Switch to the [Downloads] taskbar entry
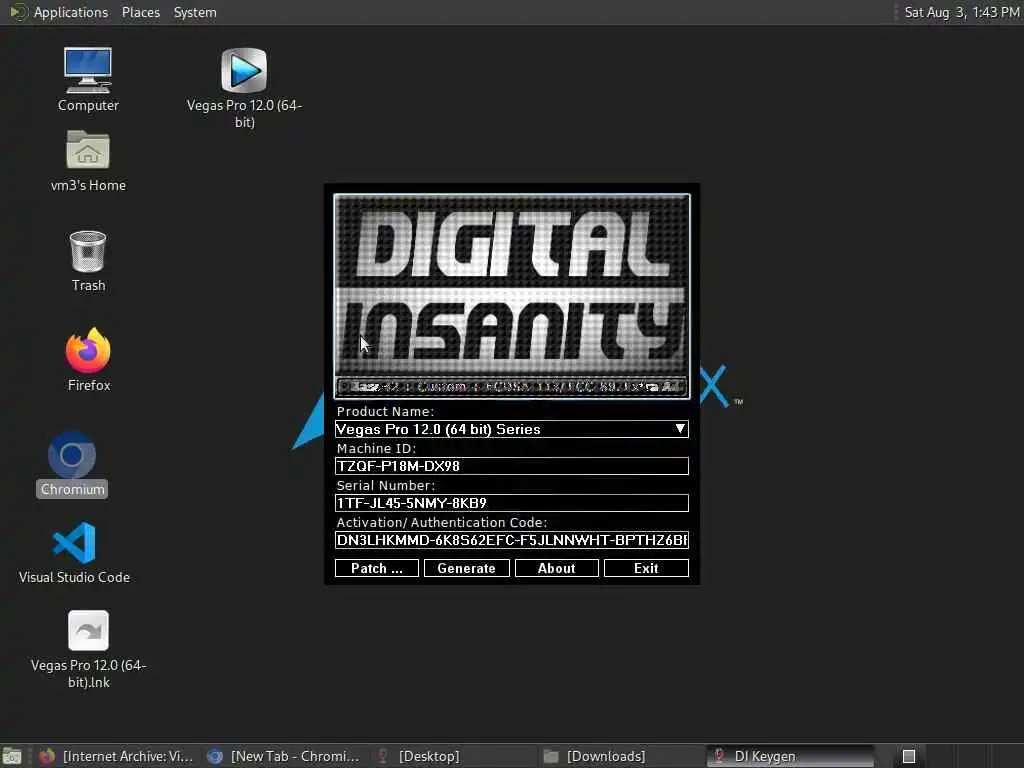 tap(620, 756)
